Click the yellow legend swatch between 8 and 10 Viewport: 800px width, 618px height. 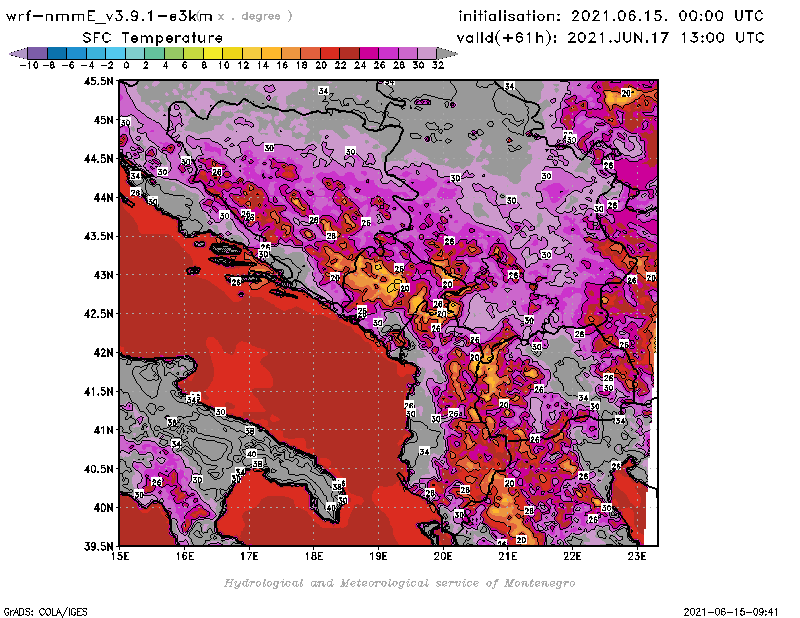213,54
